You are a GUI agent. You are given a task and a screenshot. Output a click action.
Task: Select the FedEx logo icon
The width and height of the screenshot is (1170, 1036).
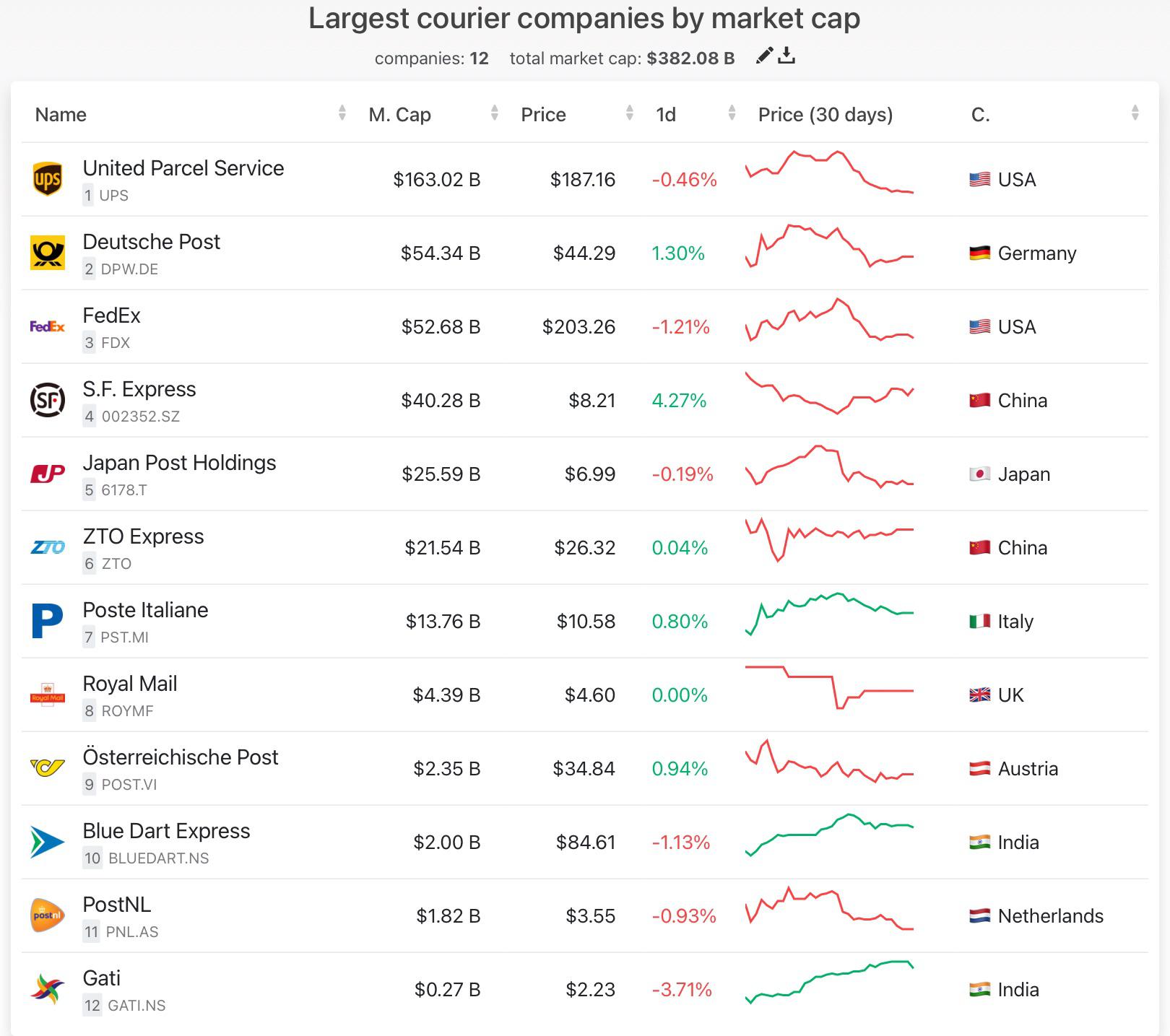point(46,326)
